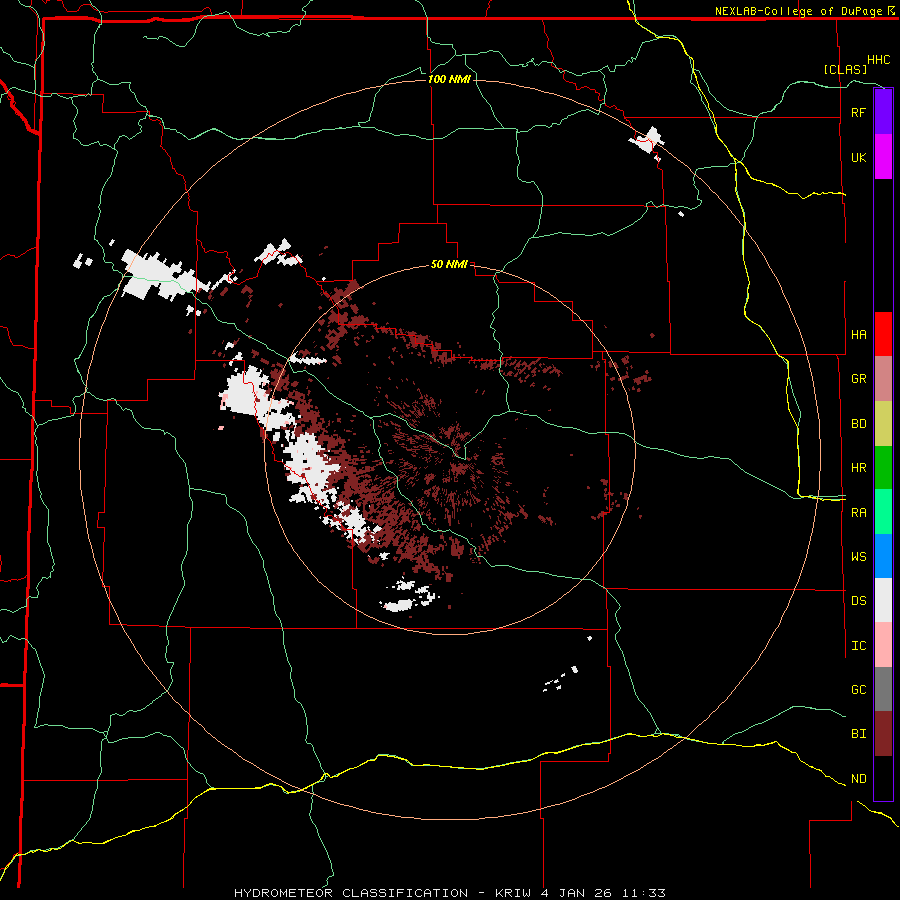Click the red HA legend color swatch
This screenshot has height=900, width=900.
point(883,334)
